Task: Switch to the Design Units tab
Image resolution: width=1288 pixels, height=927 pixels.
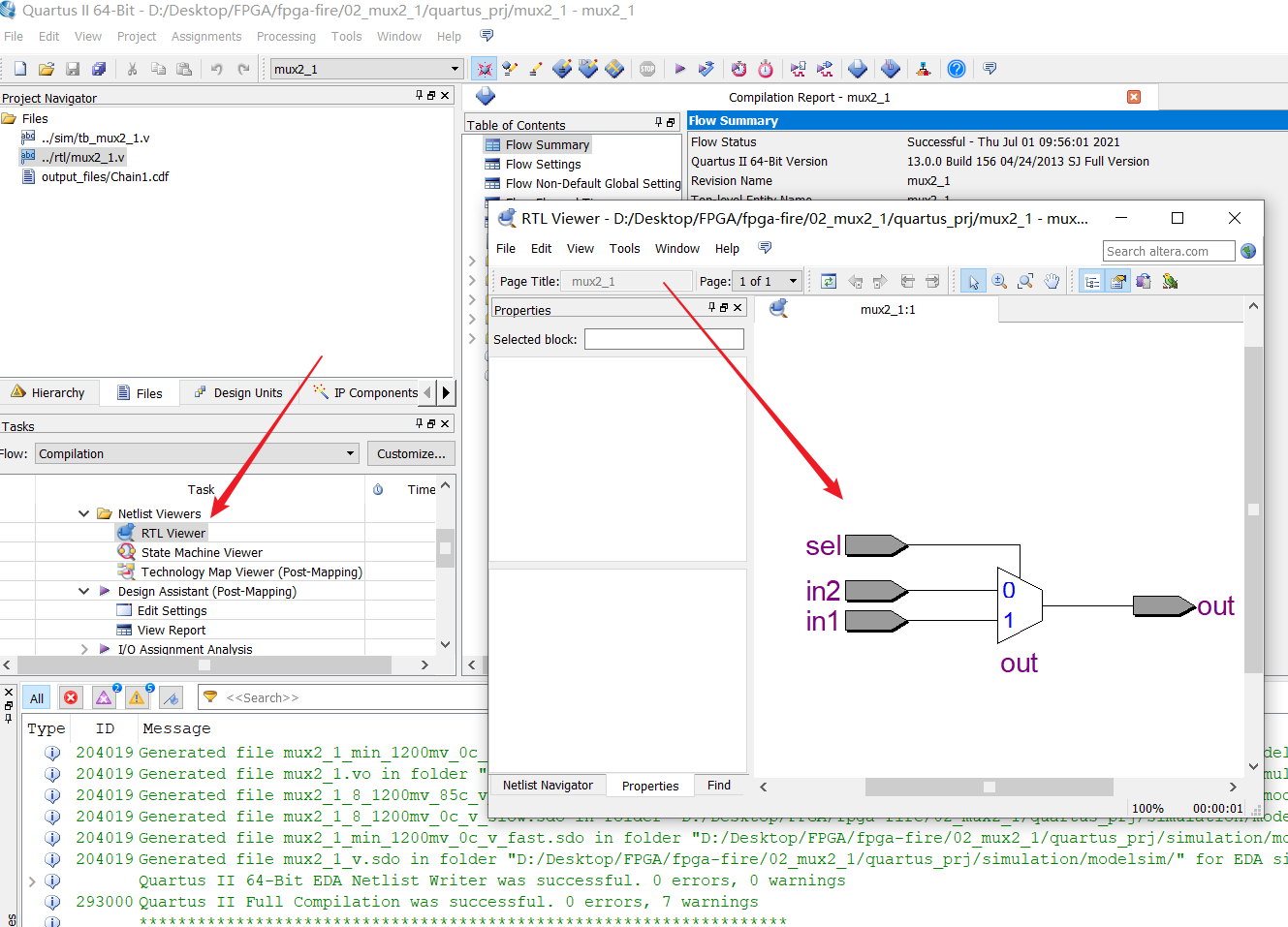Action: tap(239, 392)
